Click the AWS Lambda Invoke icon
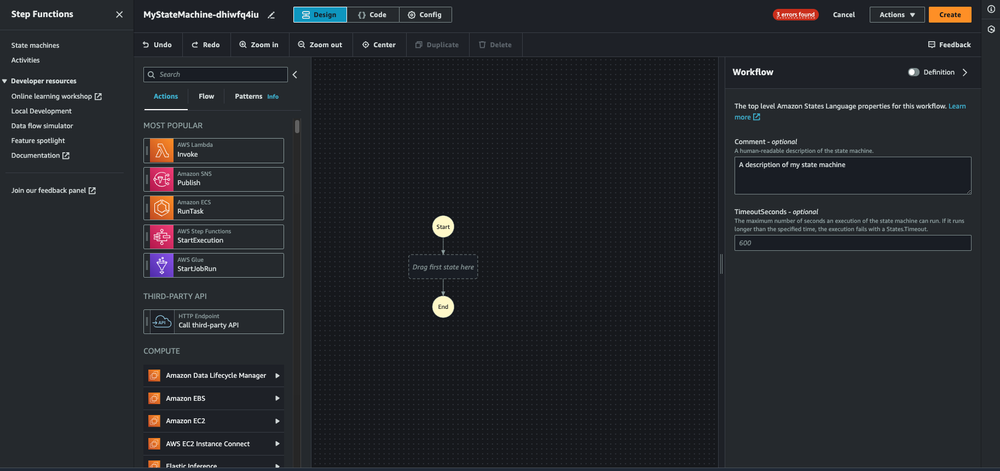Viewport: 1000px width, 471px height. 162,150
